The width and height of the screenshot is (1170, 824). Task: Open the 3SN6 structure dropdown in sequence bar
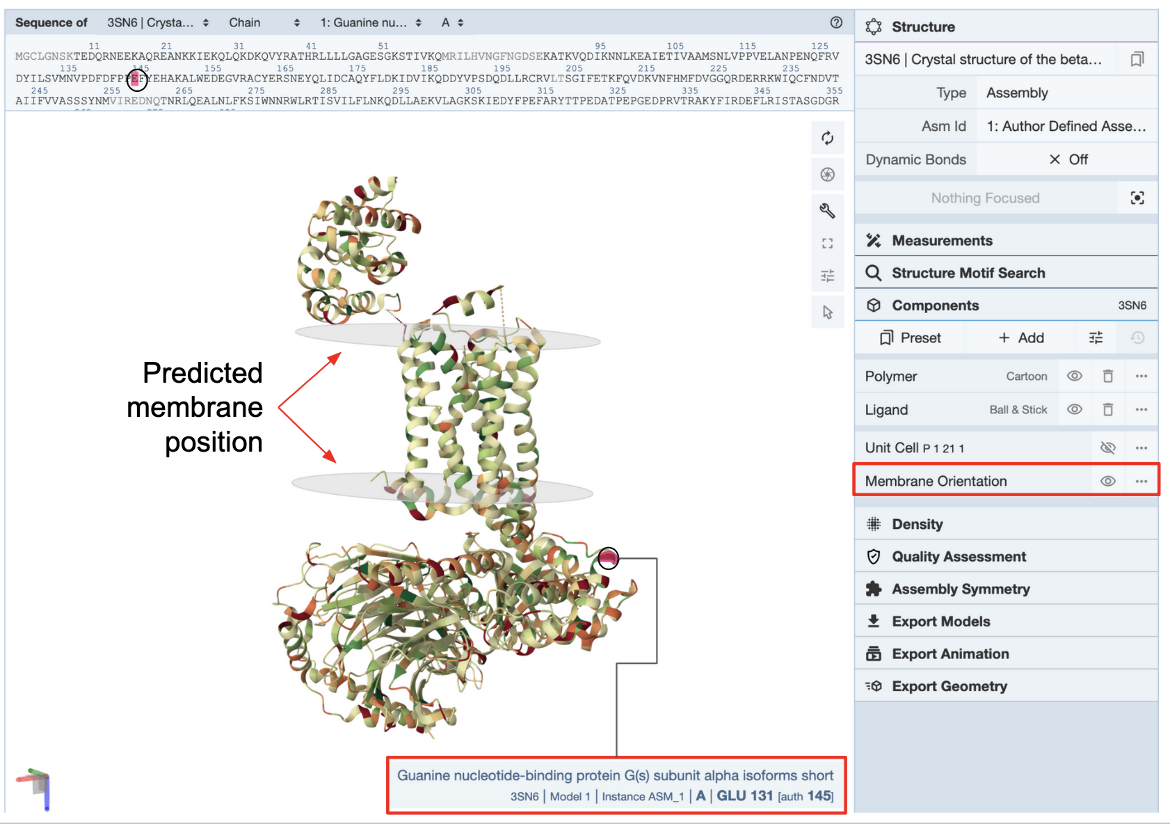tap(158, 22)
